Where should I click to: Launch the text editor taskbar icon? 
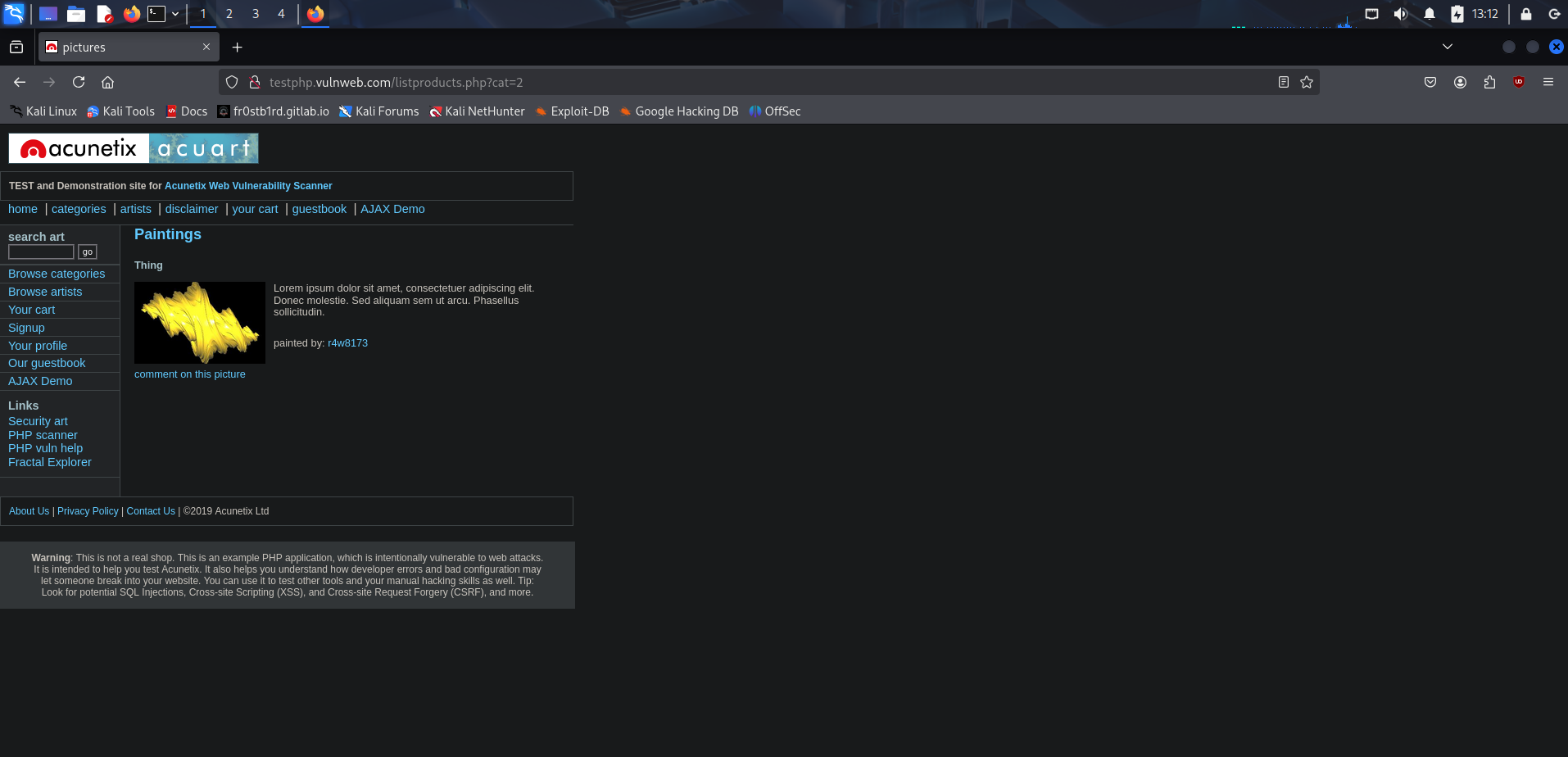coord(104,14)
